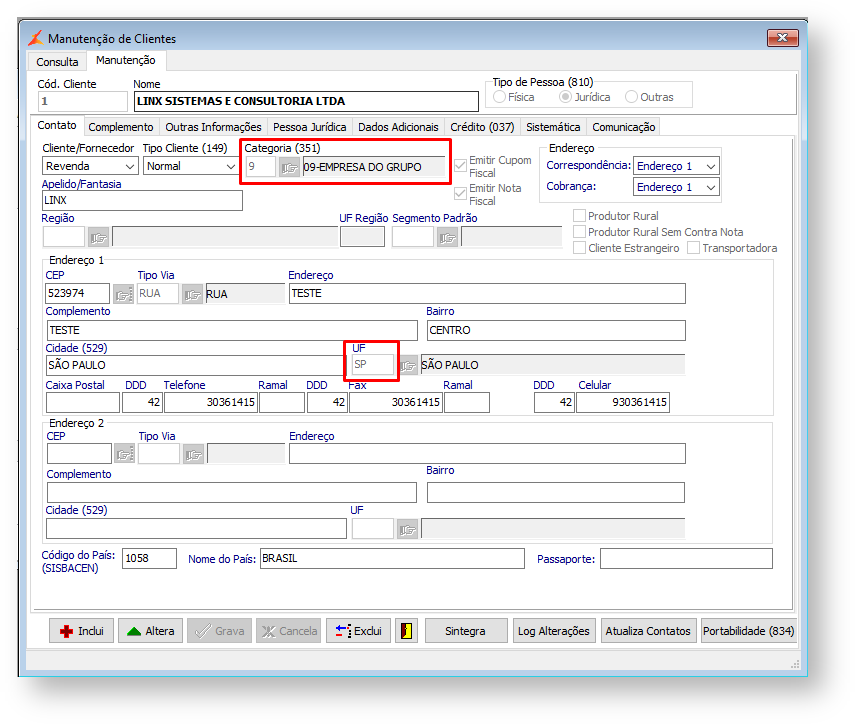Switch to the Pessoa Jurídica tab

(x=309, y=127)
